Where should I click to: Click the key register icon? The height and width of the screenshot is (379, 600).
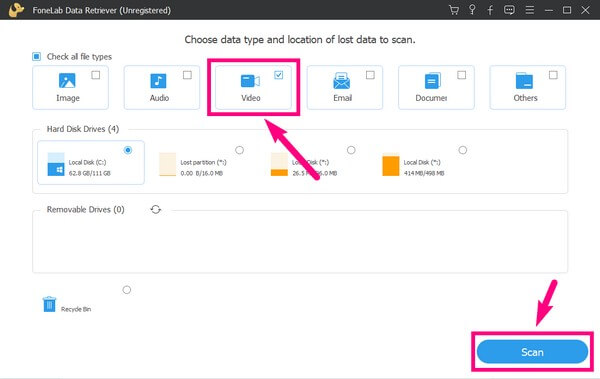coord(472,10)
